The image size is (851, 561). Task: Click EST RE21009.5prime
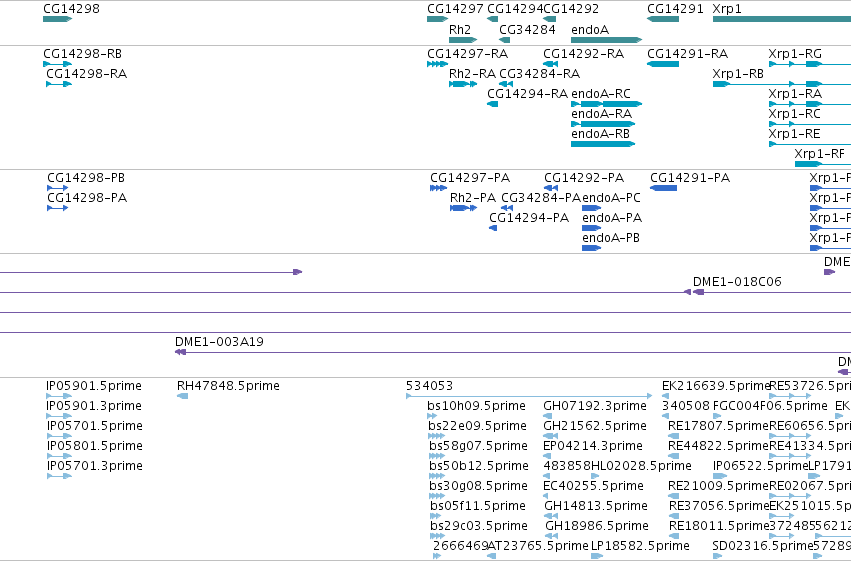tap(674, 496)
